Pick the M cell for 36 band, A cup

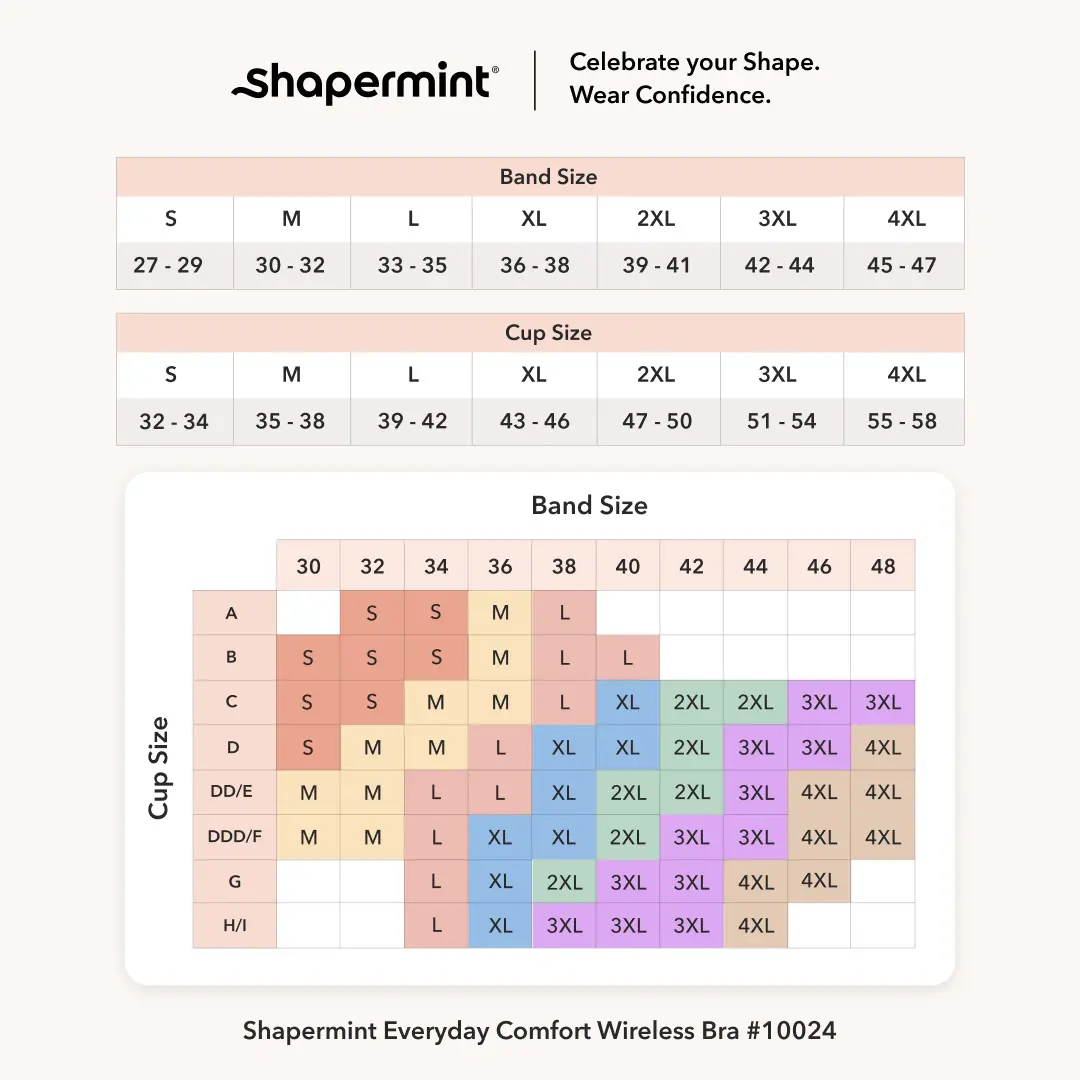(500, 613)
